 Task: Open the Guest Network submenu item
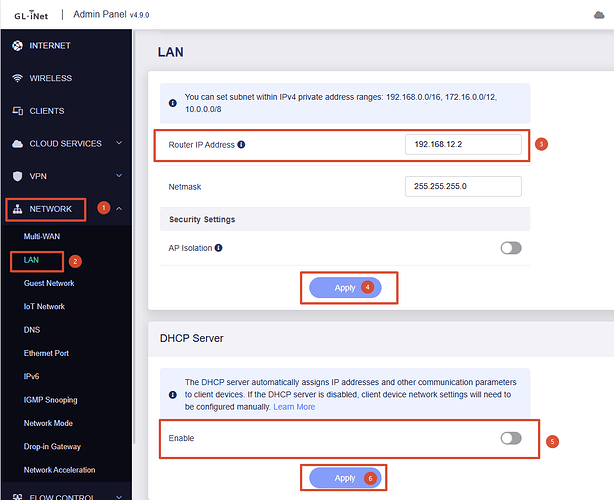pos(49,283)
